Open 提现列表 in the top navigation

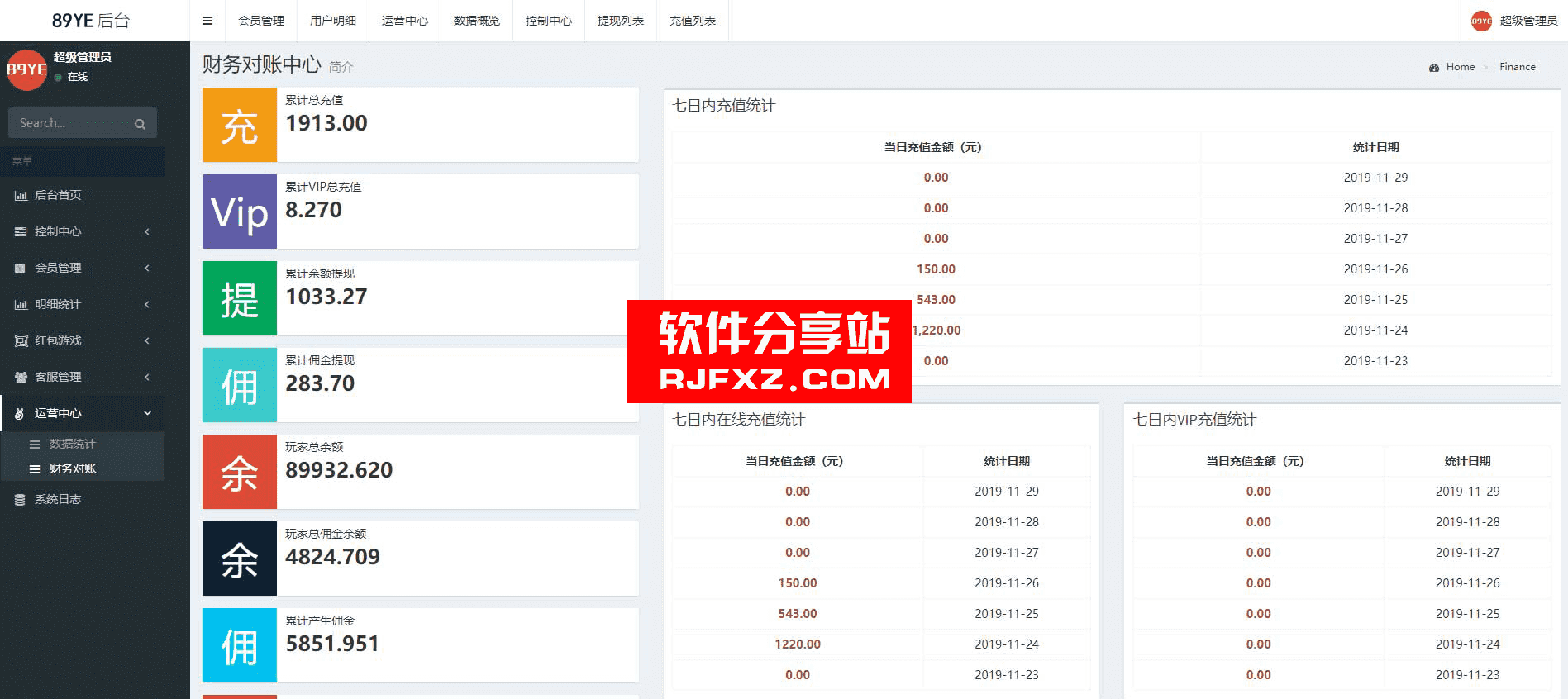(620, 21)
